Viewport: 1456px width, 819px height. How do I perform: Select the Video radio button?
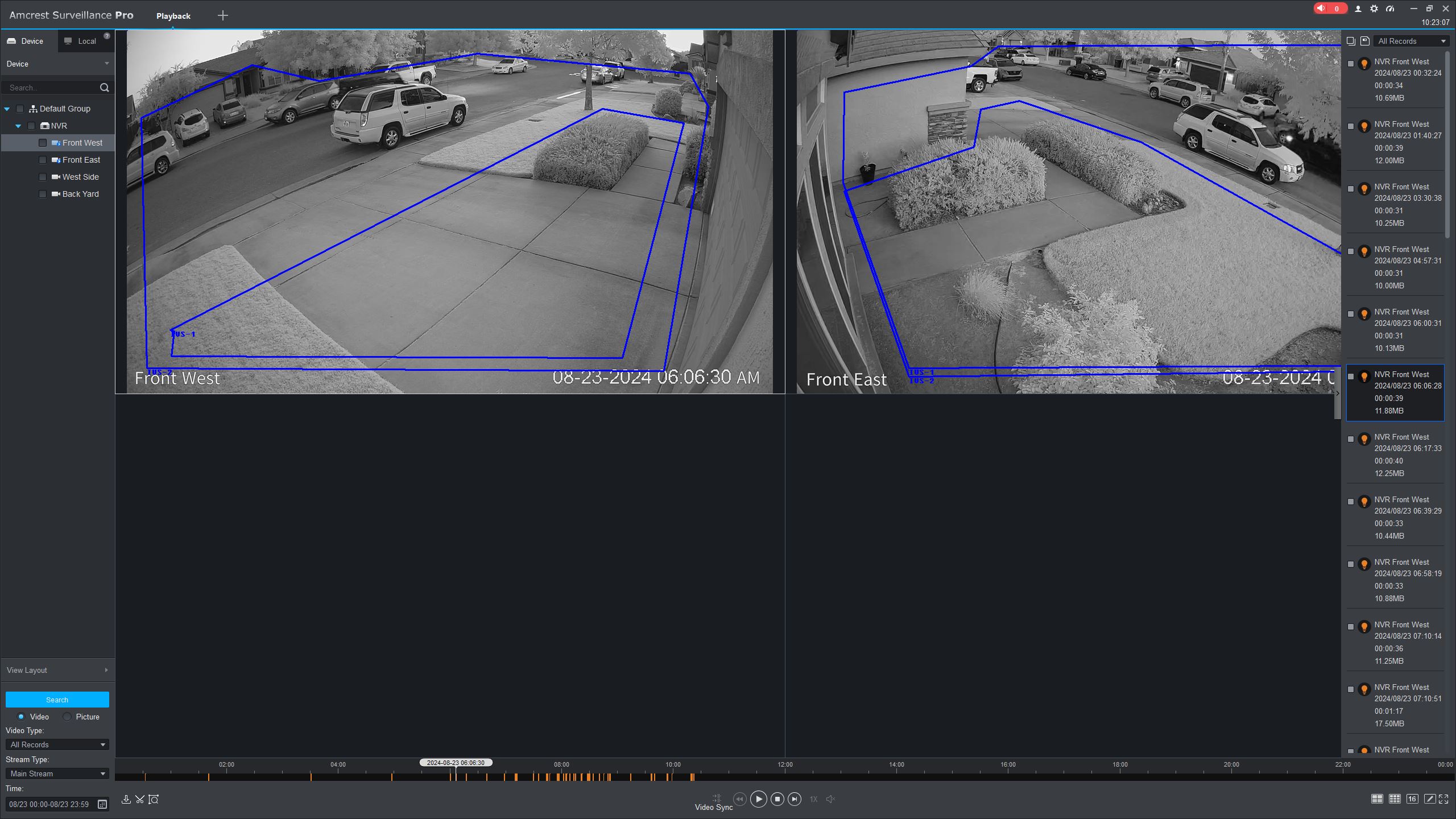click(21, 717)
